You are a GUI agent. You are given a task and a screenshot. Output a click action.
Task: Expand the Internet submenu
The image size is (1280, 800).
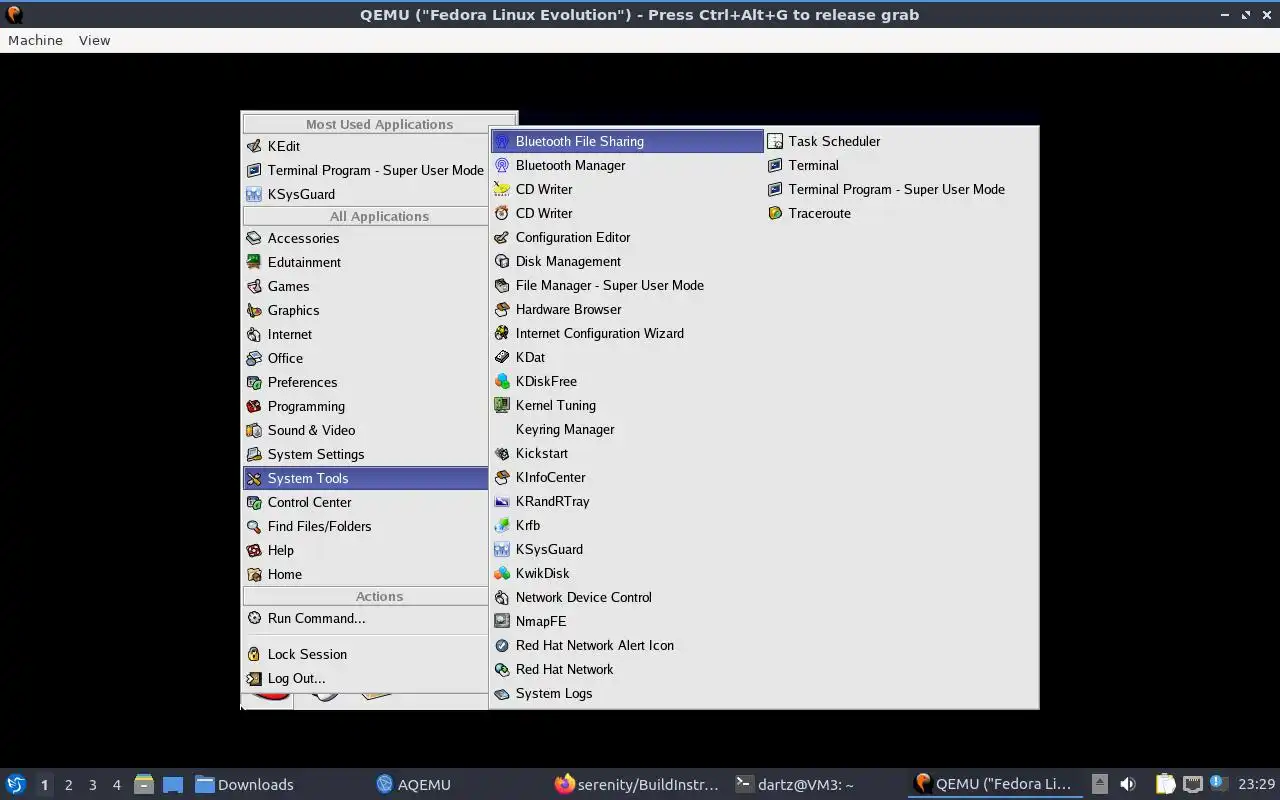365,334
